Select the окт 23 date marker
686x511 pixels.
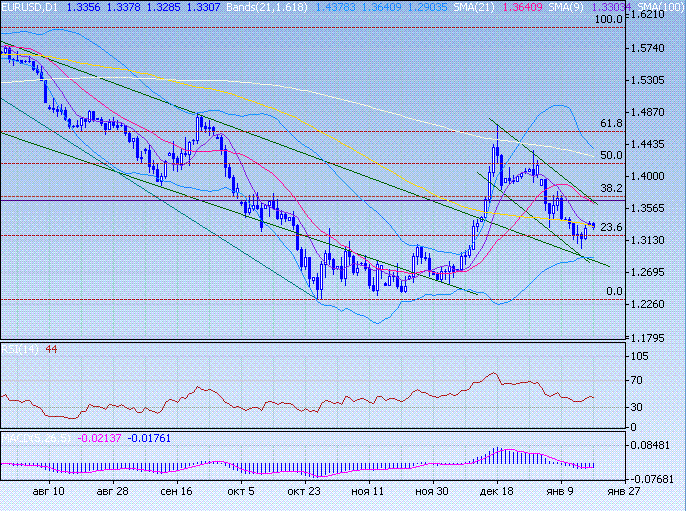click(x=303, y=492)
